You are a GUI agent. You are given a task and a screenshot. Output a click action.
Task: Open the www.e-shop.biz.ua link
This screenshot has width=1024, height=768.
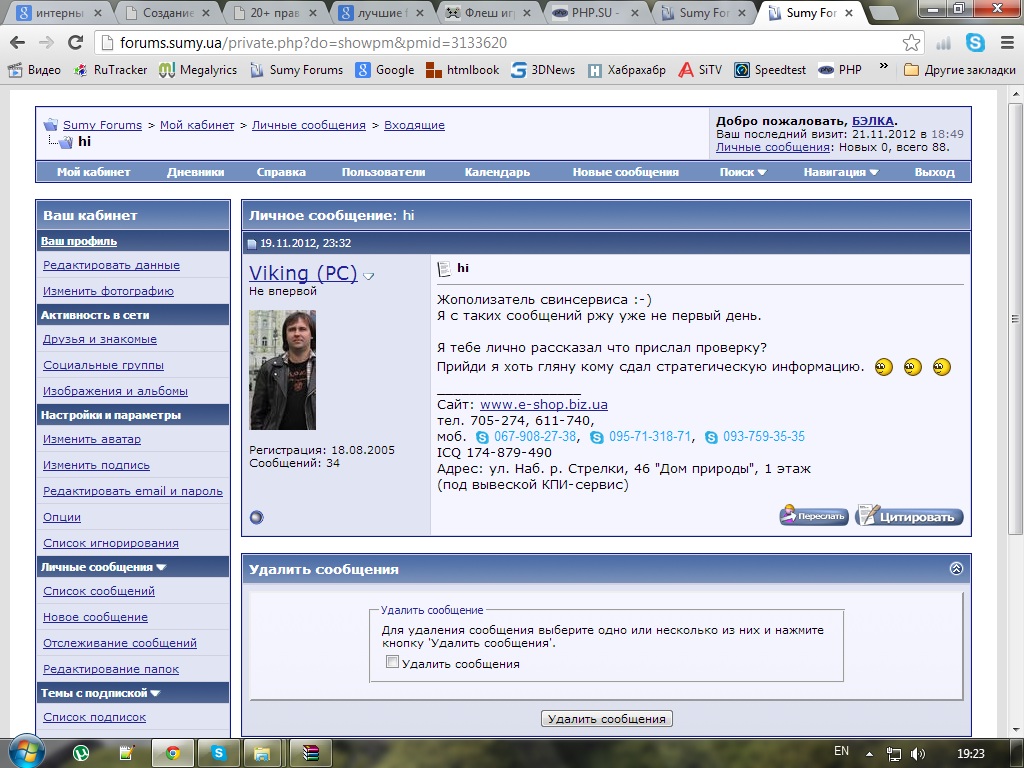tap(543, 405)
